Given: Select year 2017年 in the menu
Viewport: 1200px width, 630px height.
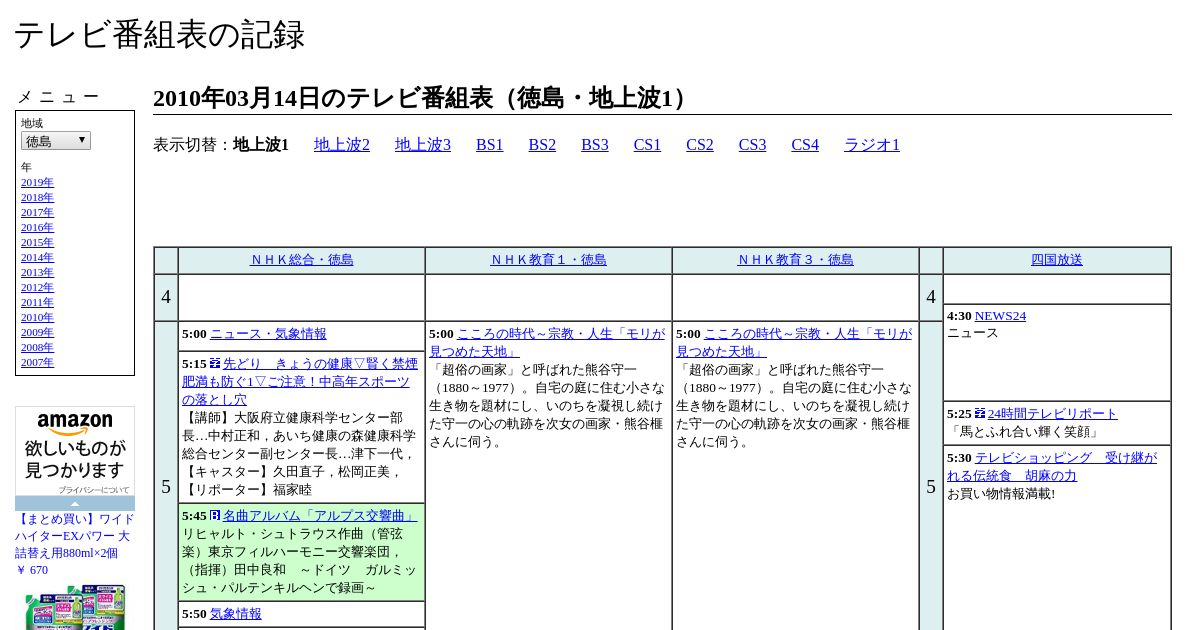Looking at the screenshot, I should [37, 213].
